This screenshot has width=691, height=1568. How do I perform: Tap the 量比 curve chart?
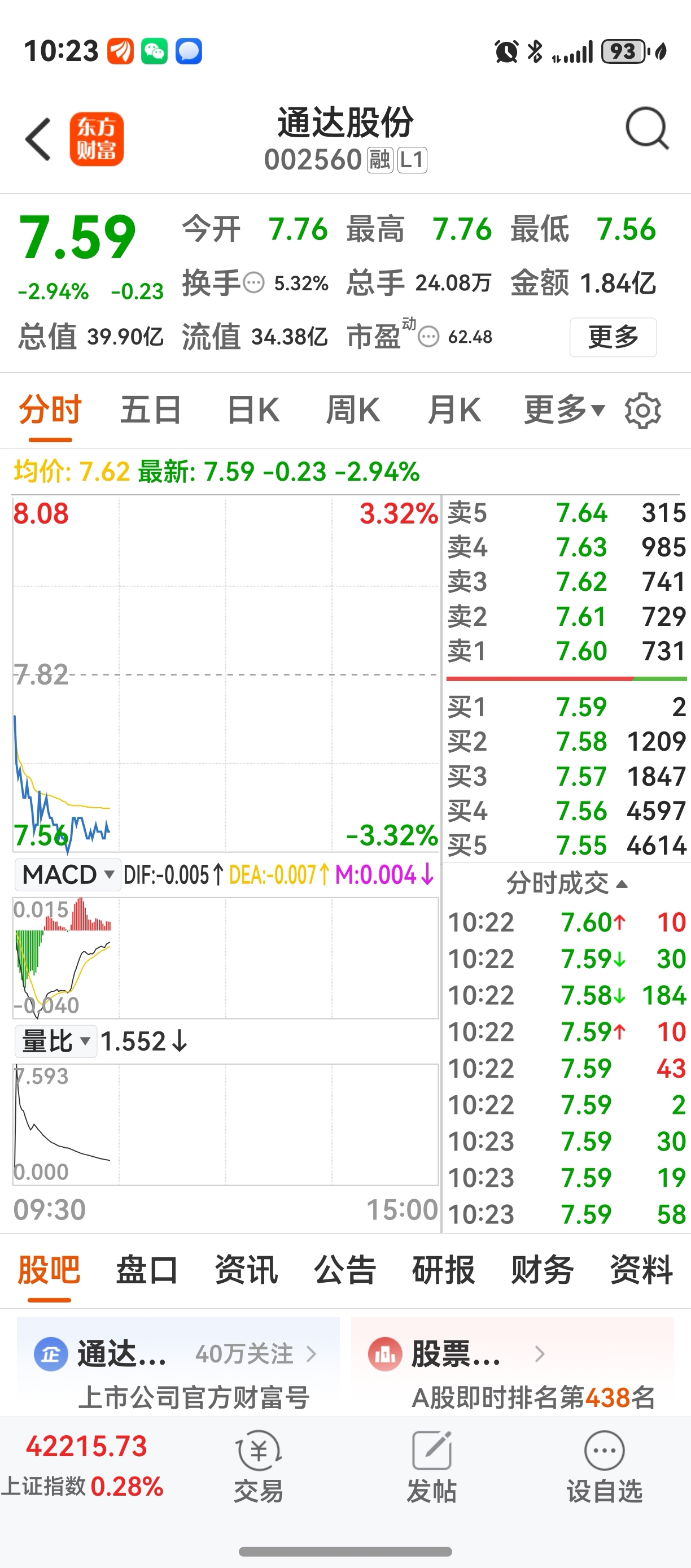(226, 1124)
